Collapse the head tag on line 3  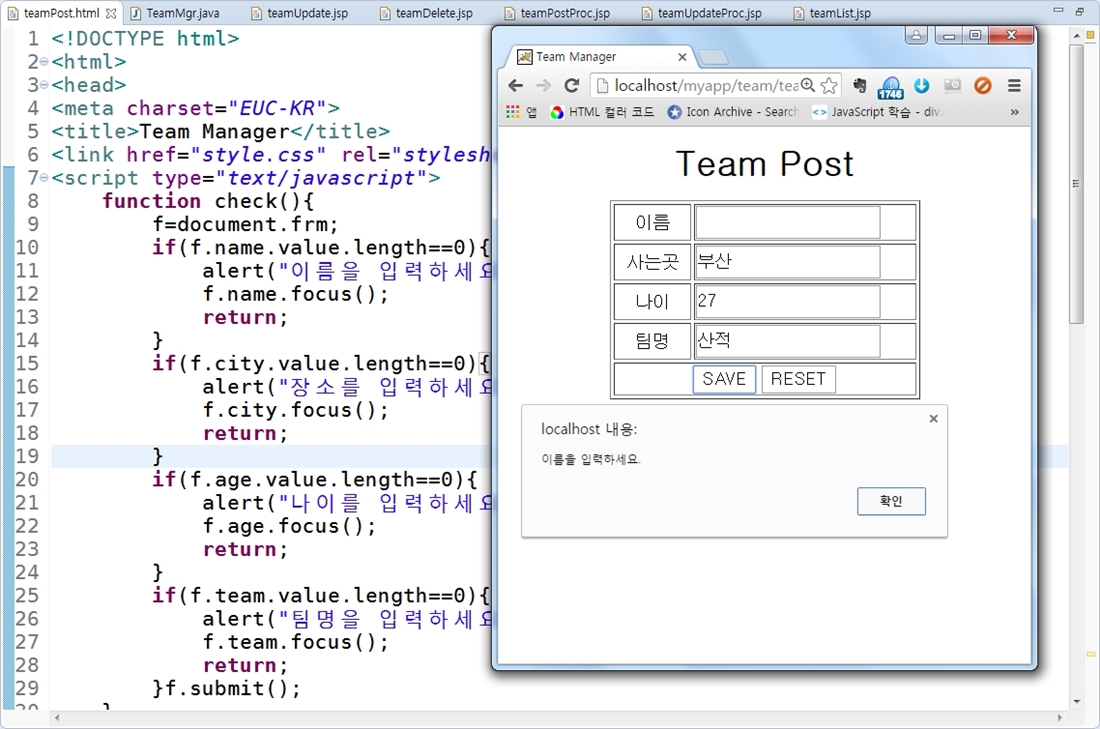pos(44,85)
